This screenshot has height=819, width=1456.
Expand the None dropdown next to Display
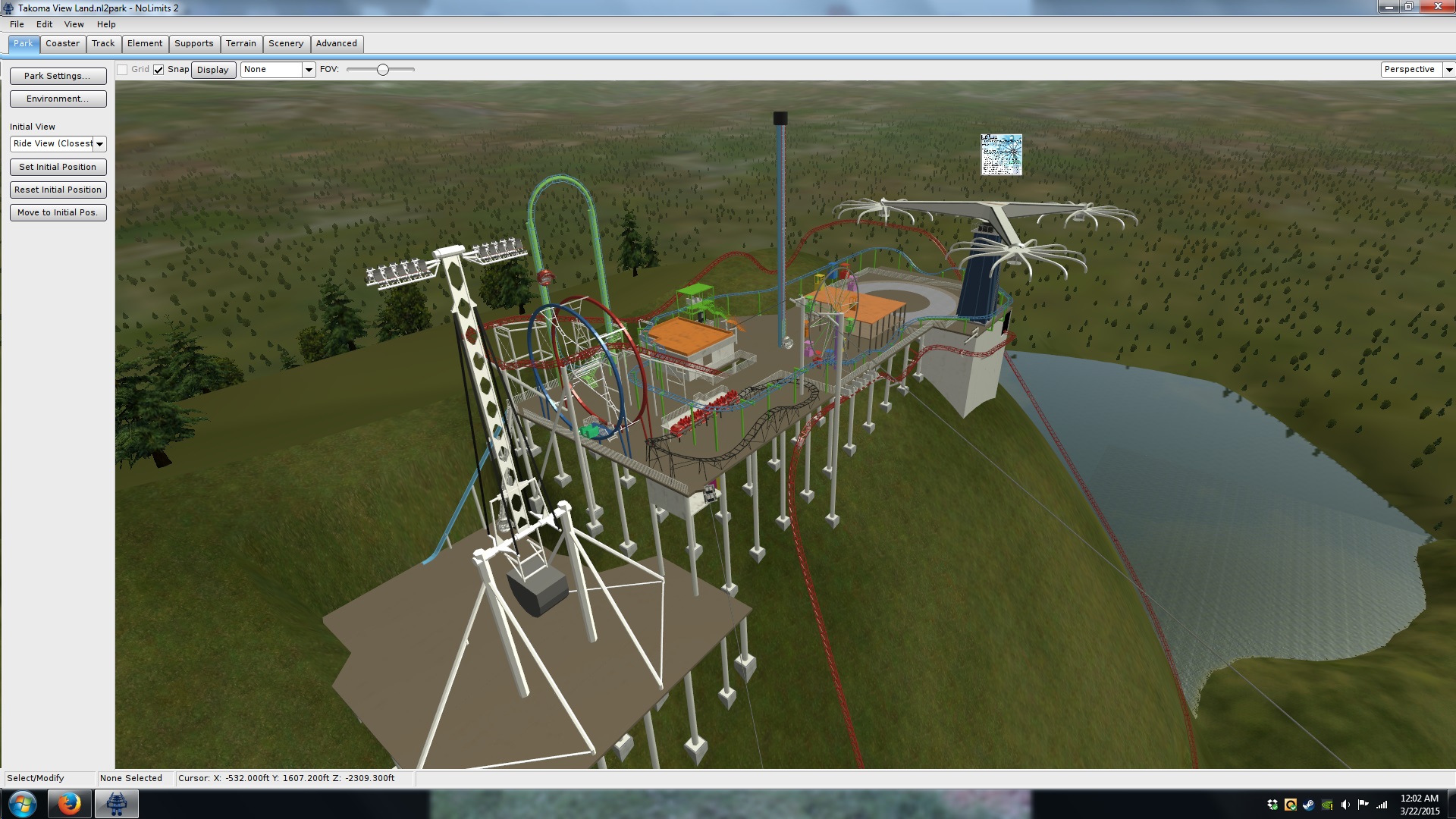(x=308, y=70)
